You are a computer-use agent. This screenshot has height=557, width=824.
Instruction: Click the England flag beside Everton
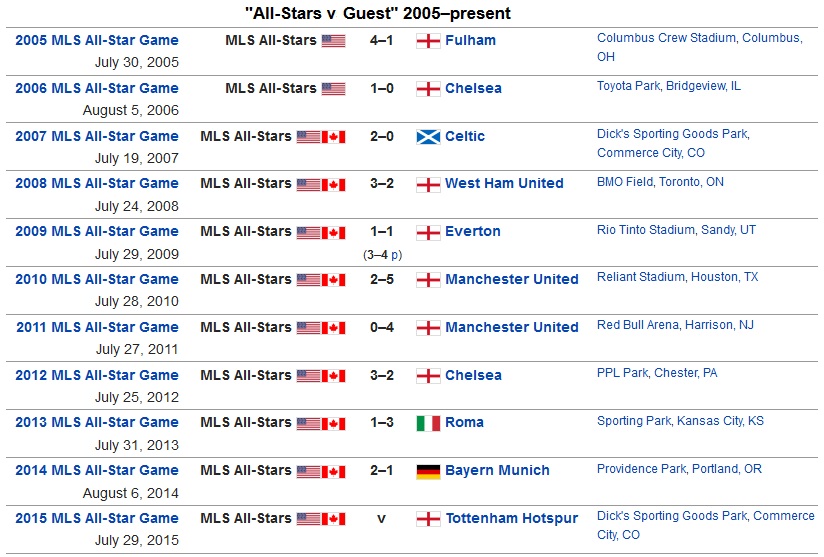click(428, 232)
